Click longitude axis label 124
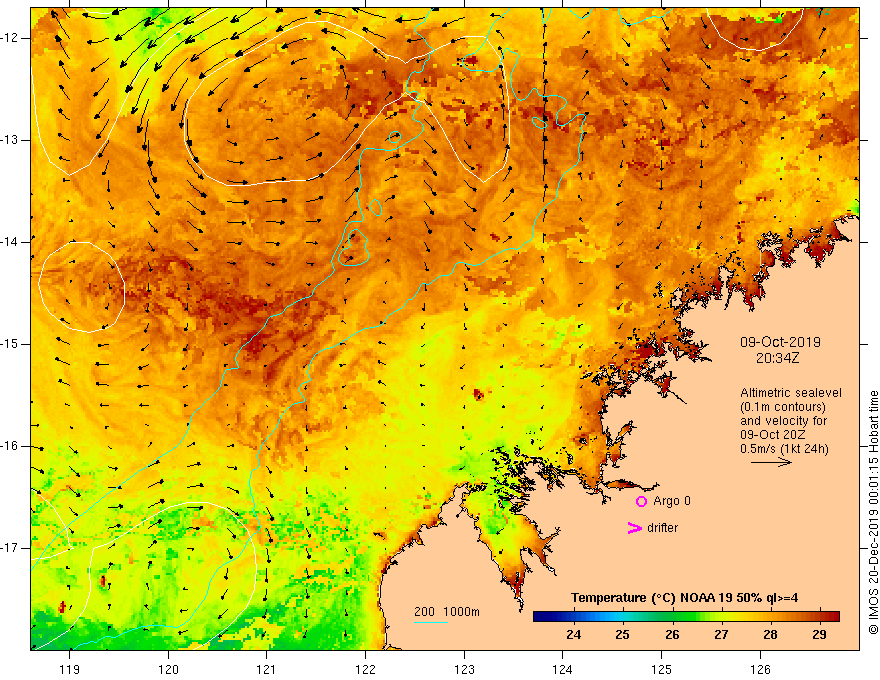880x680 pixels. point(562,669)
